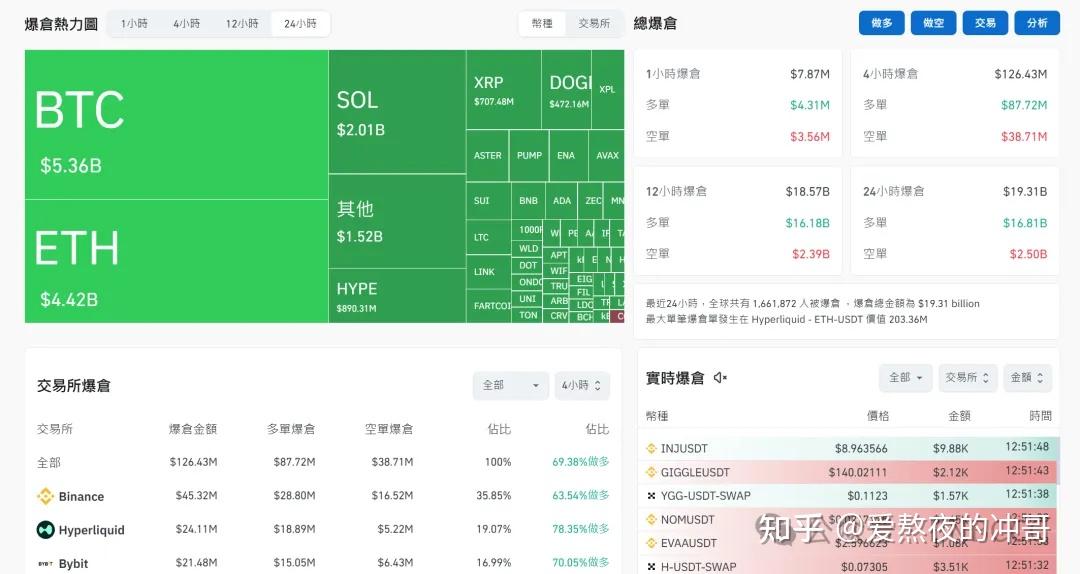Click the AVAX heatmap tile
The height and width of the screenshot is (574, 1080).
point(607,156)
